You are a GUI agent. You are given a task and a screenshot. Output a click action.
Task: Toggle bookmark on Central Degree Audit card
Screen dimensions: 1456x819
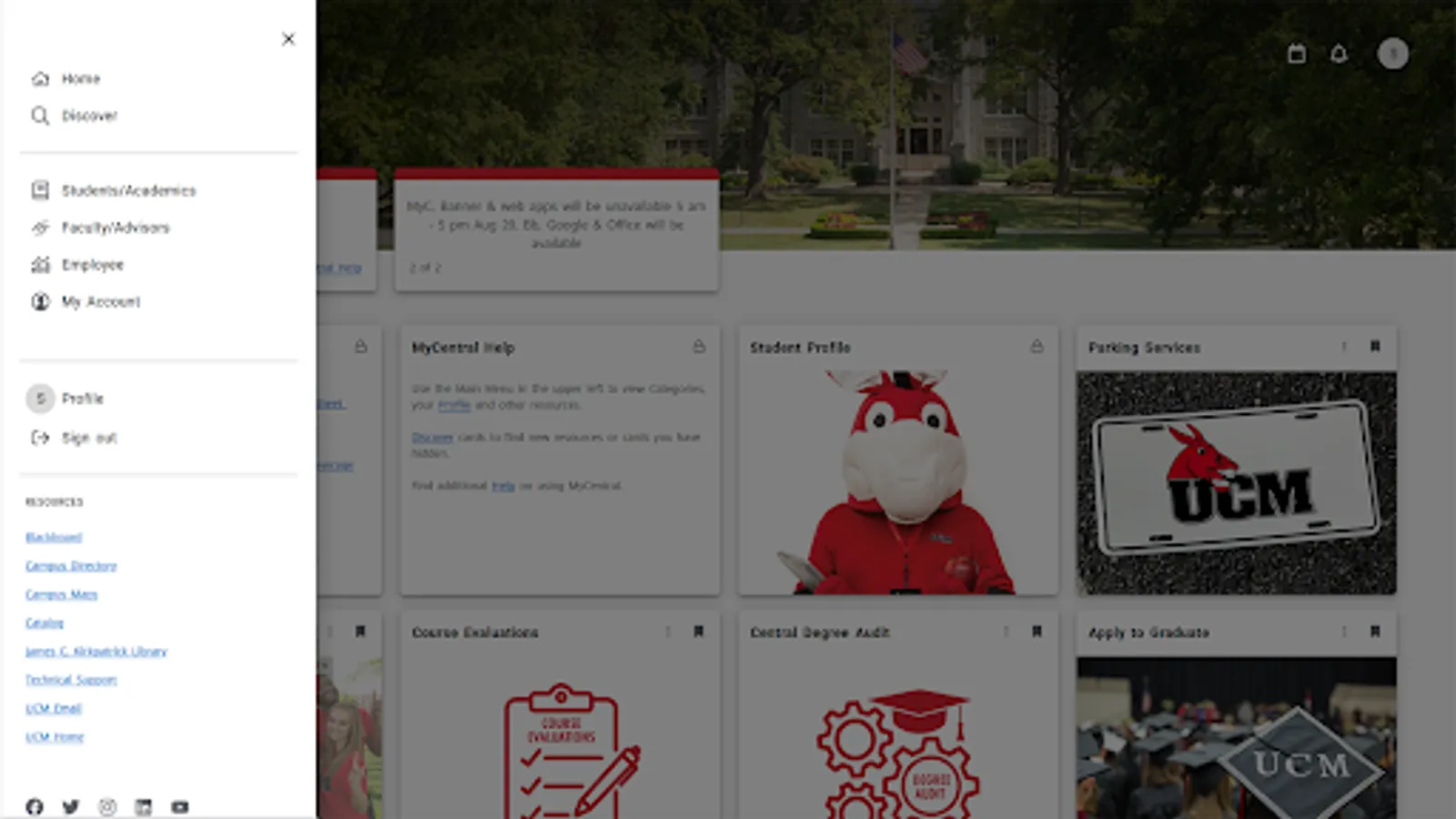[1036, 632]
